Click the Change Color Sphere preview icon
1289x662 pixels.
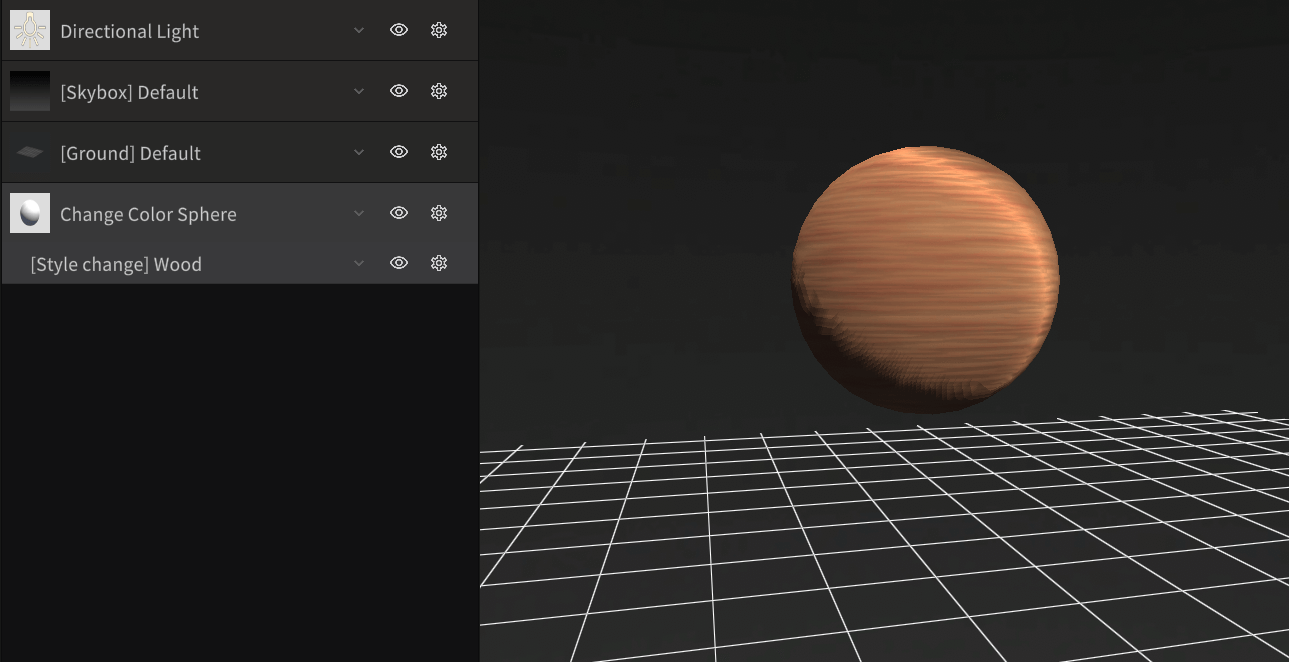pyautogui.click(x=30, y=213)
